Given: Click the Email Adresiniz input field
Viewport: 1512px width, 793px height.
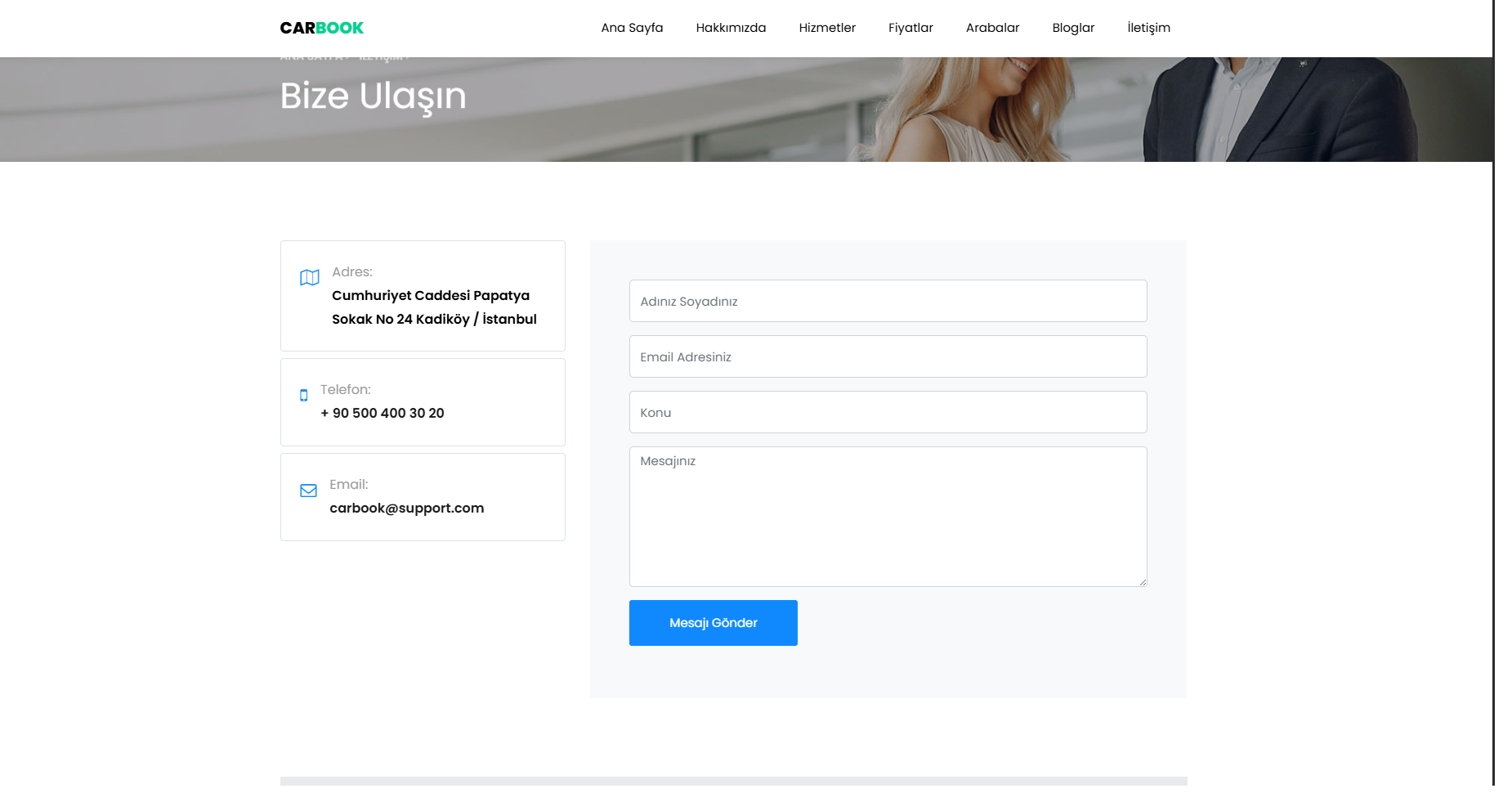Looking at the screenshot, I should [888, 356].
